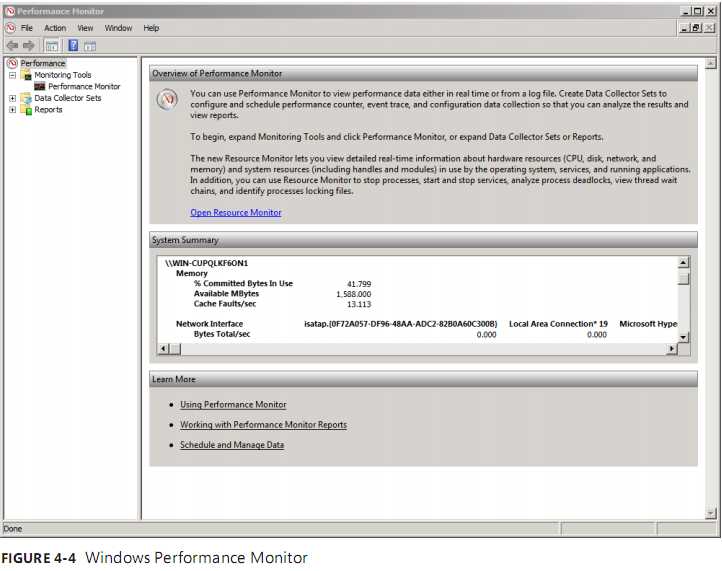Screen dimensions: 722x571
Task: Open the Window menu
Action: 118,28
